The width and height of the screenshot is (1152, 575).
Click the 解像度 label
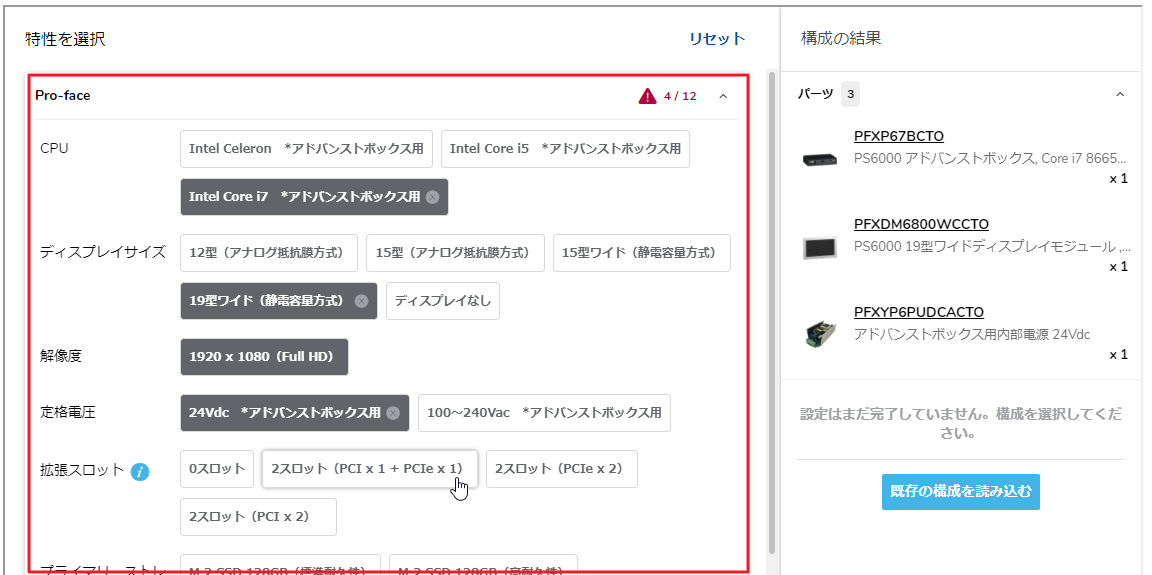[x=60, y=357]
